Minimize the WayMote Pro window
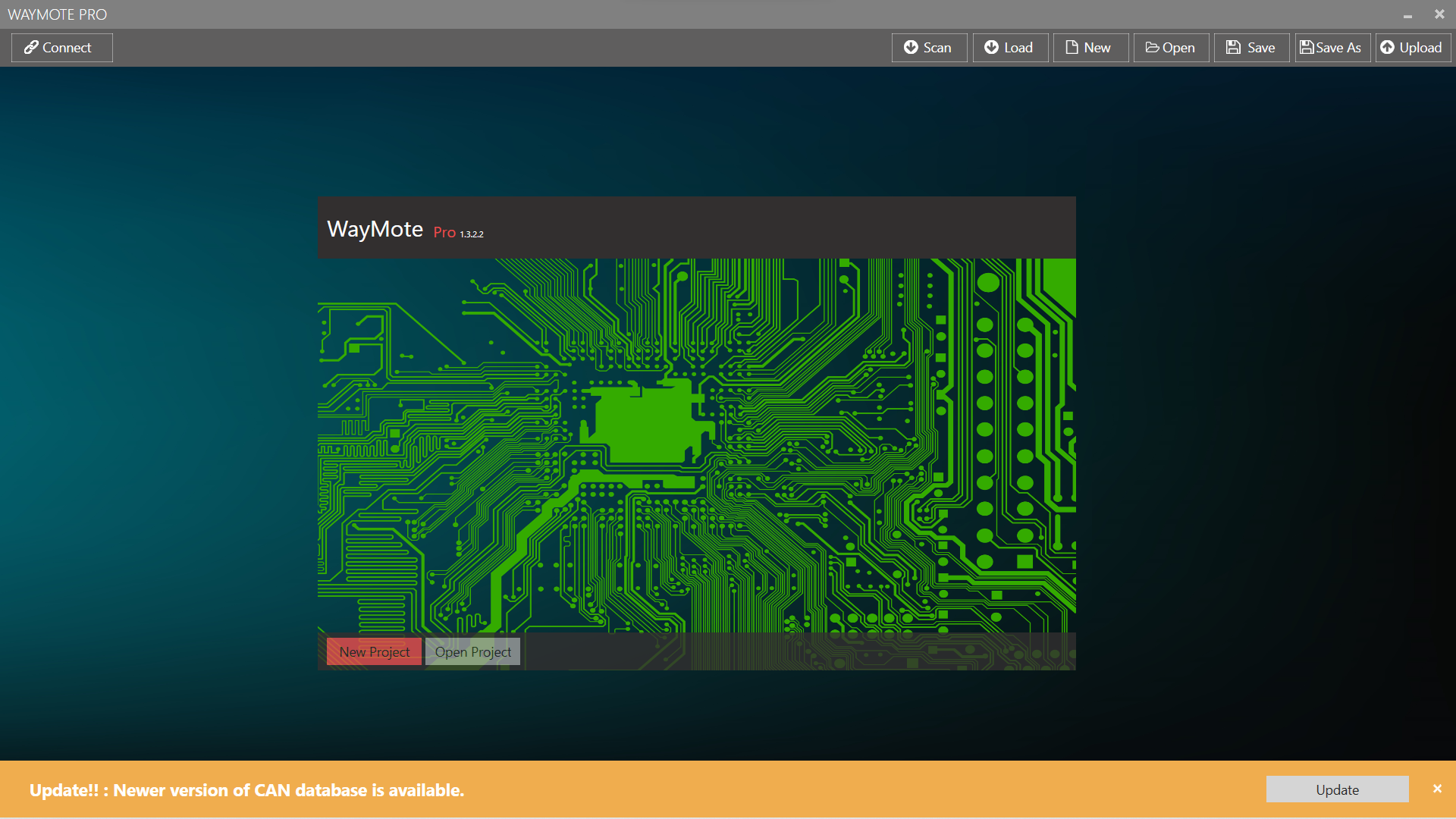This screenshot has width=1456, height=819. [1407, 14]
